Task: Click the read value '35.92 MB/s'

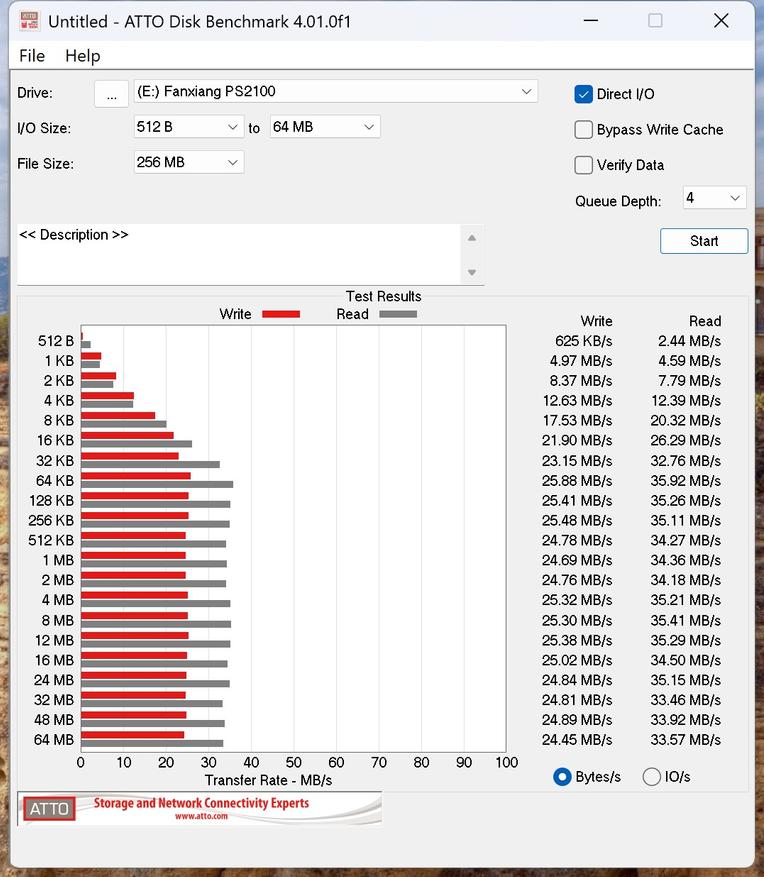Action: (685, 481)
